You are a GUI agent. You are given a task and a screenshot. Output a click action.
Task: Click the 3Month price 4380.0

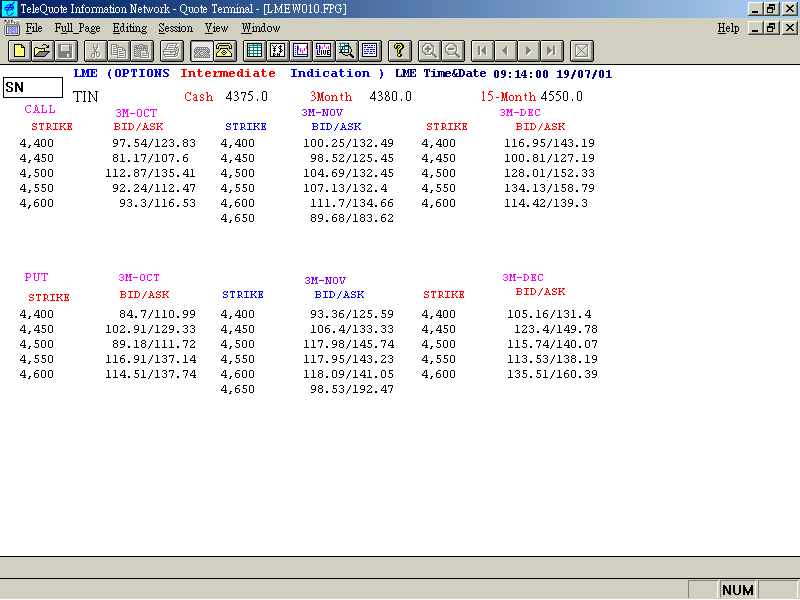click(390, 96)
